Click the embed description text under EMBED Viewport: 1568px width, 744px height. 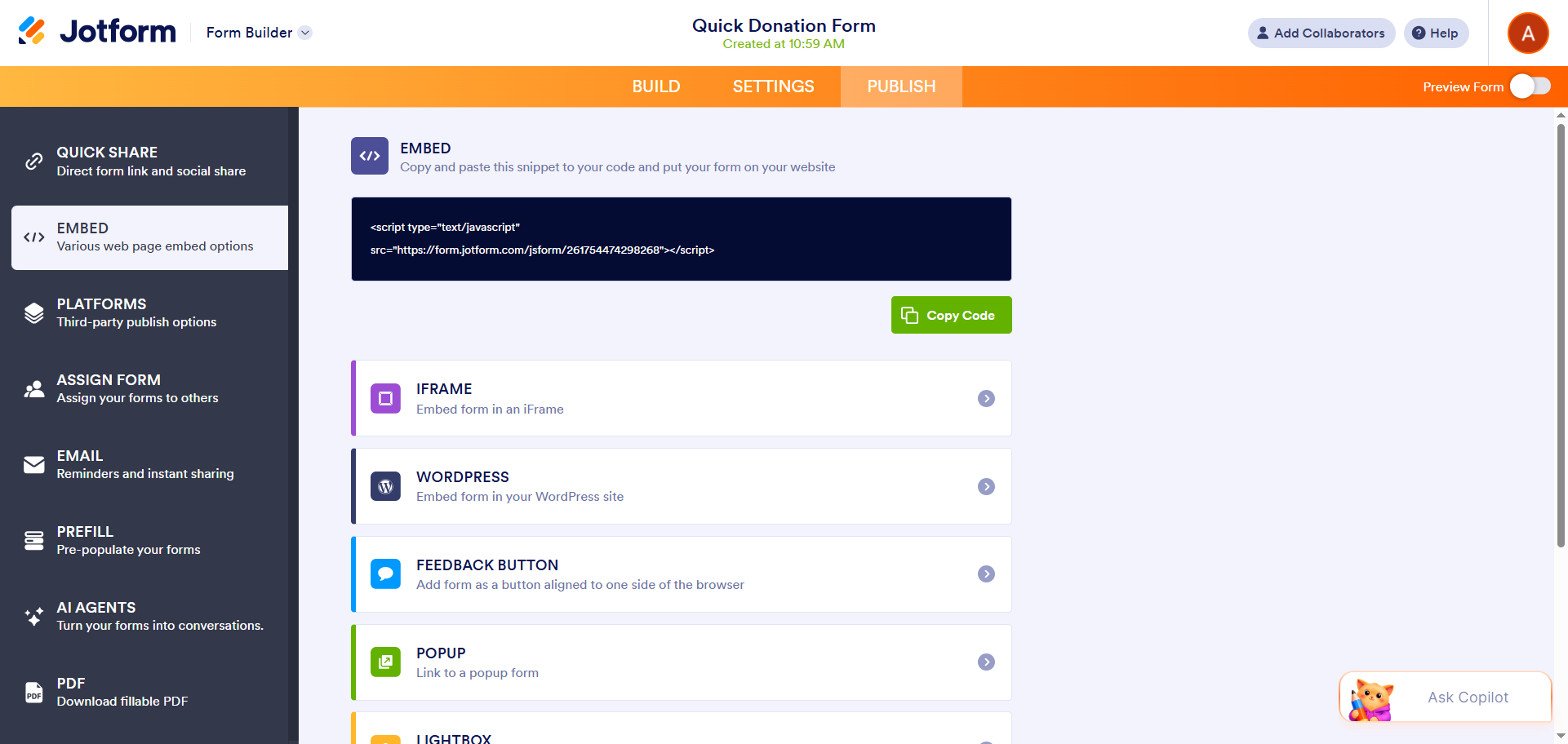pos(617,167)
